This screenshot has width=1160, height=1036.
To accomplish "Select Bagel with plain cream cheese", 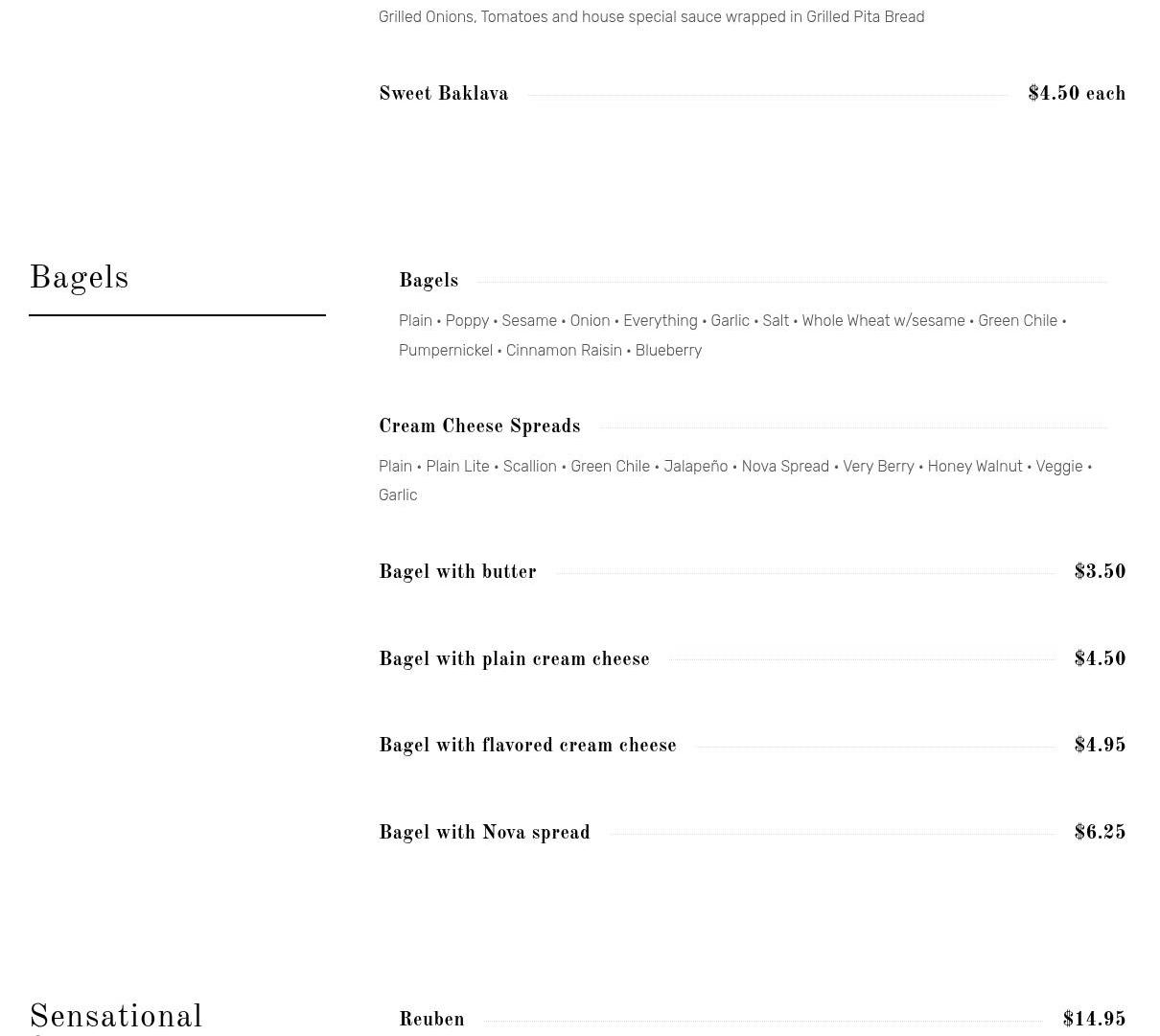I will click(514, 659).
